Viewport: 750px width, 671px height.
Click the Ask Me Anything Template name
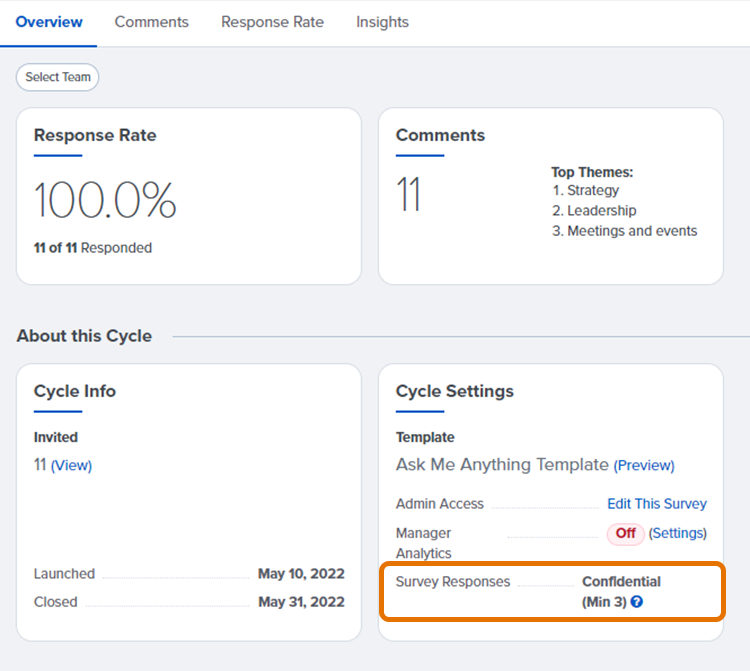point(502,464)
